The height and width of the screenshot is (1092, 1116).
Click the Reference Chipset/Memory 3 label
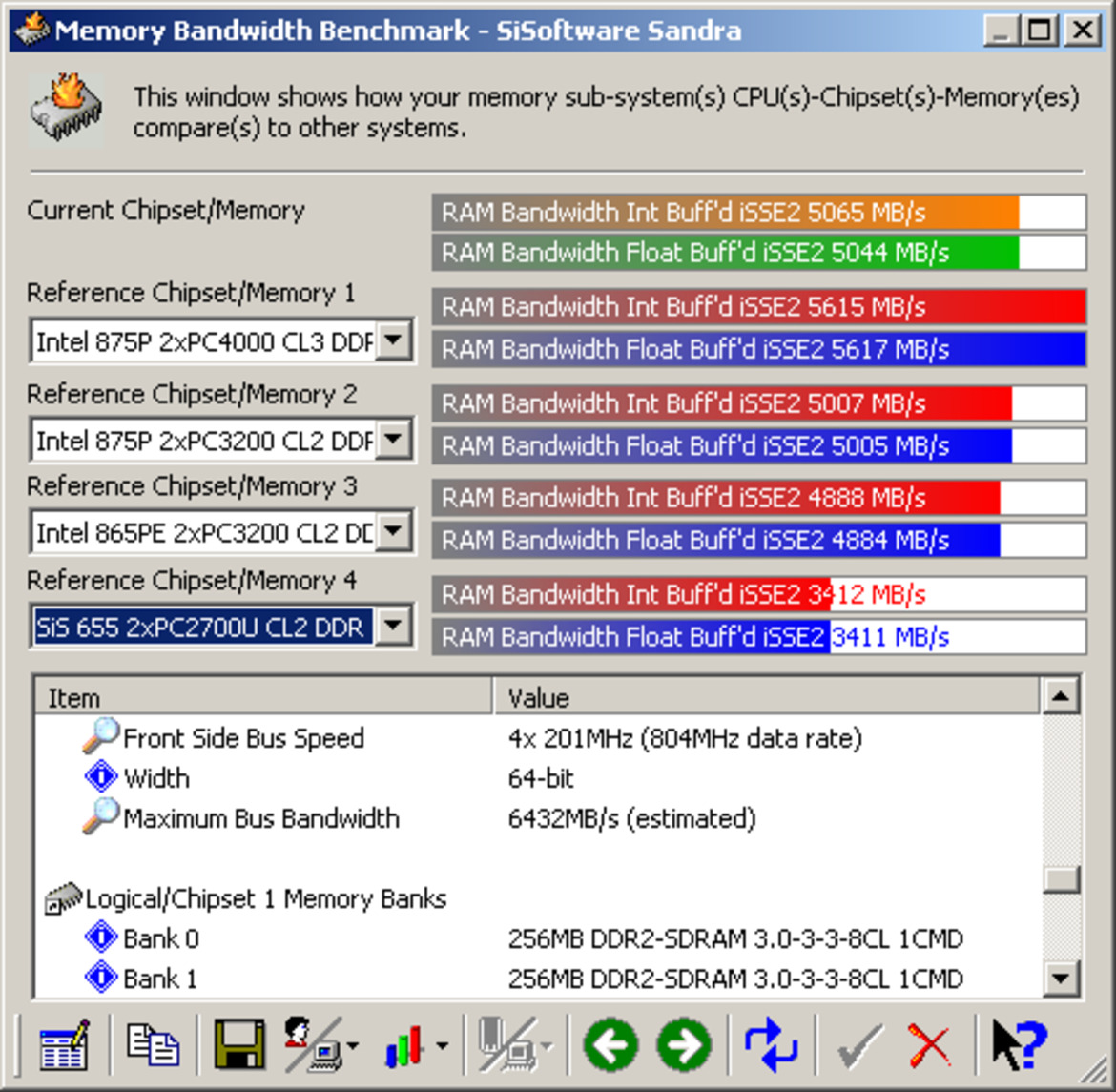pyautogui.click(x=192, y=486)
